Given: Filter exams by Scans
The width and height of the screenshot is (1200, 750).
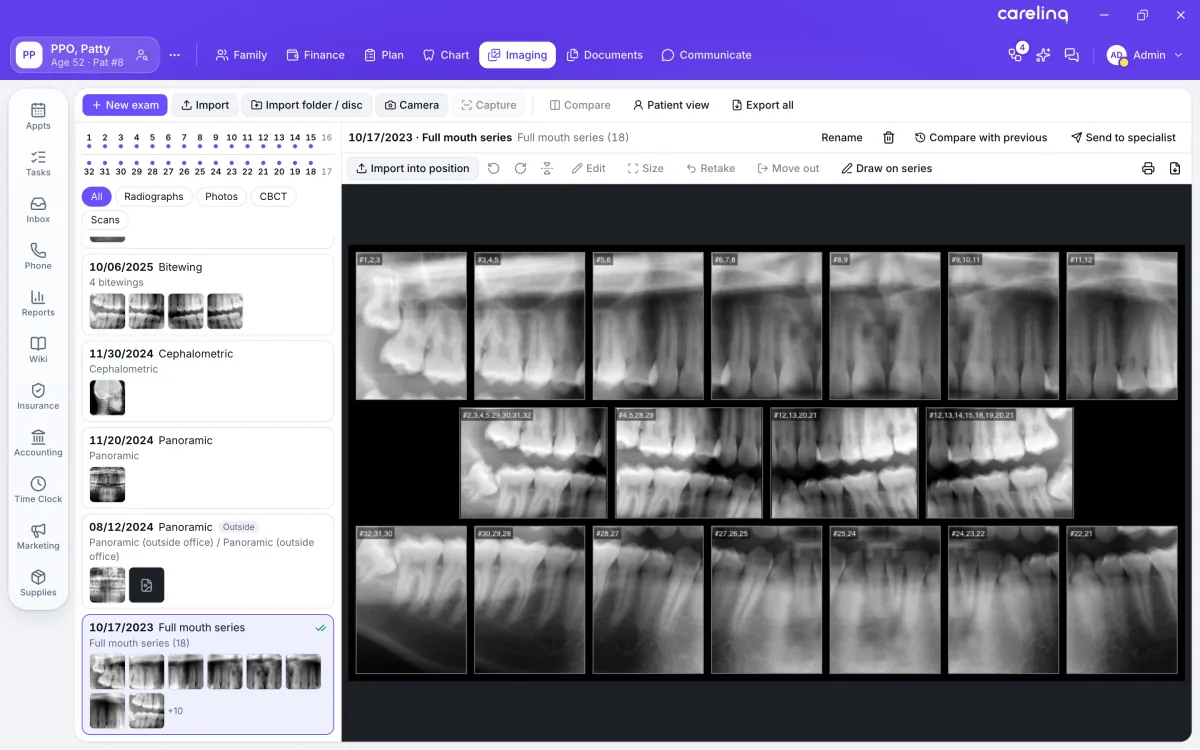Looking at the screenshot, I should pos(105,220).
